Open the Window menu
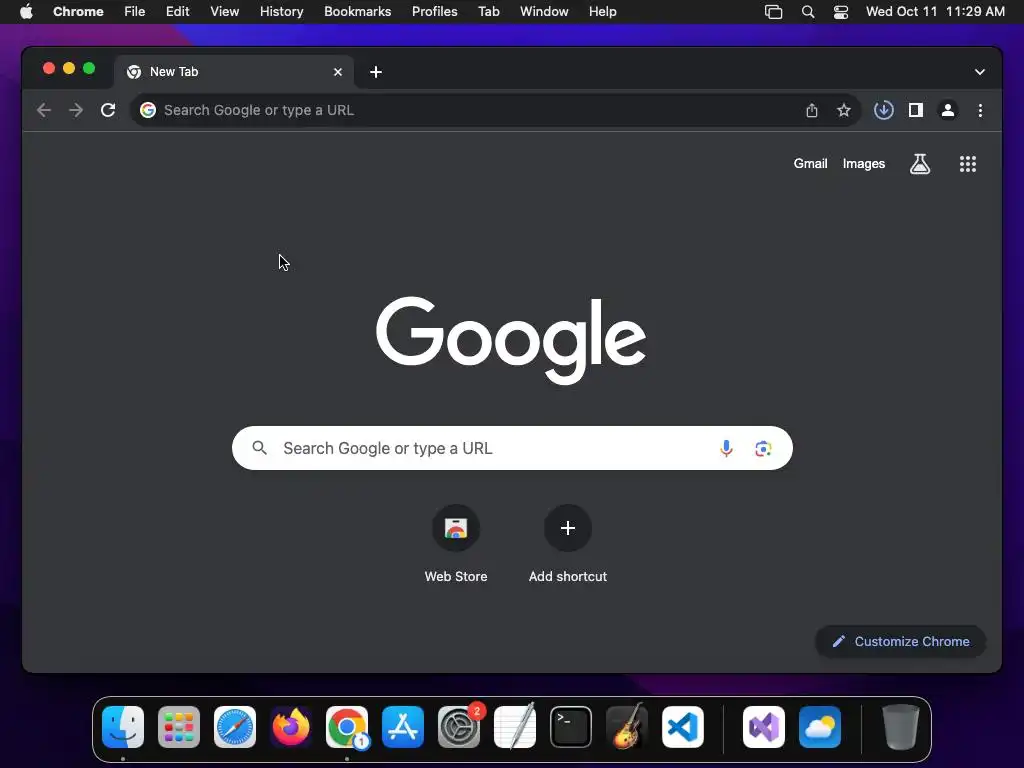The image size is (1024, 768). coord(544,12)
